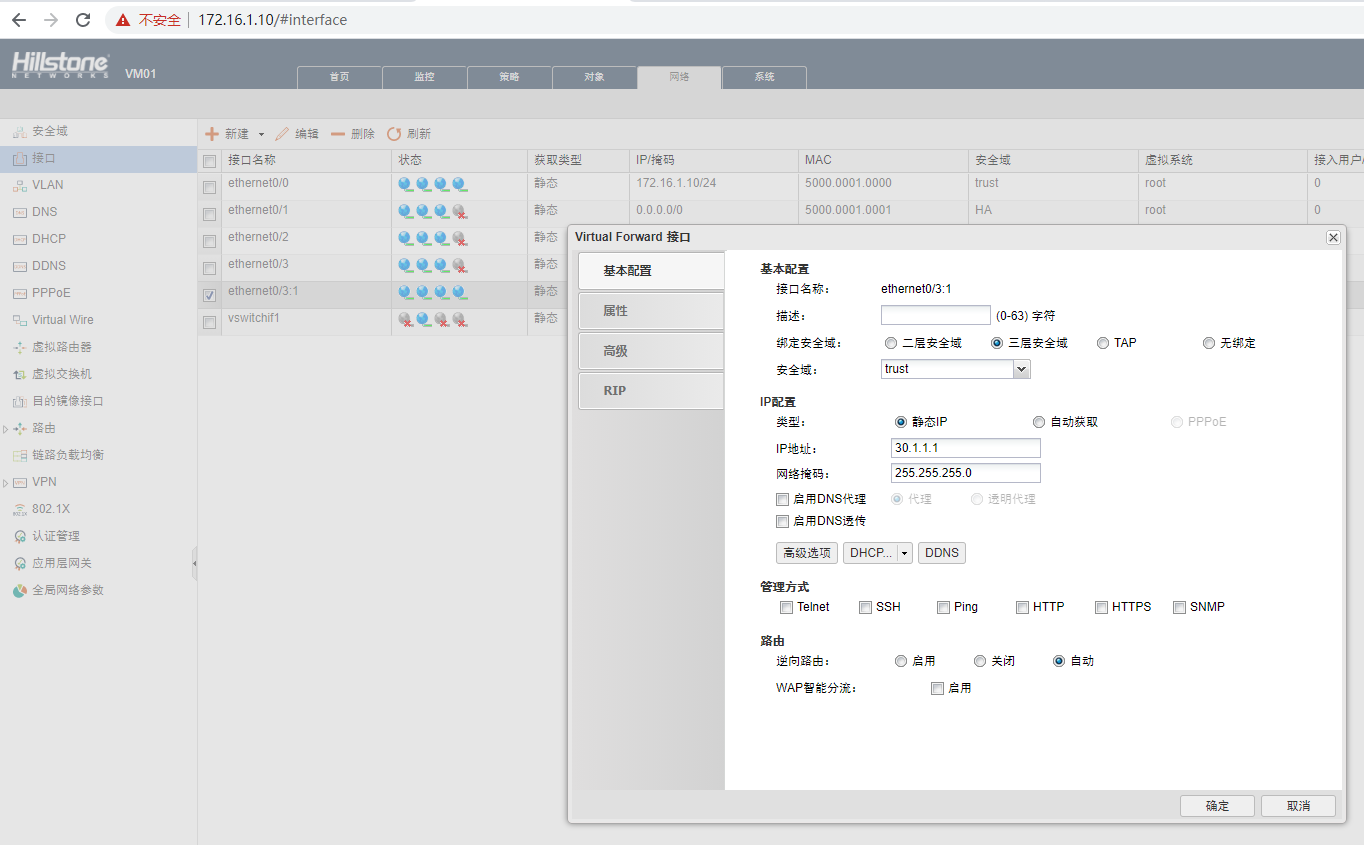
Task: Open 目的镜像接口 sidebar item
Action: [67, 401]
